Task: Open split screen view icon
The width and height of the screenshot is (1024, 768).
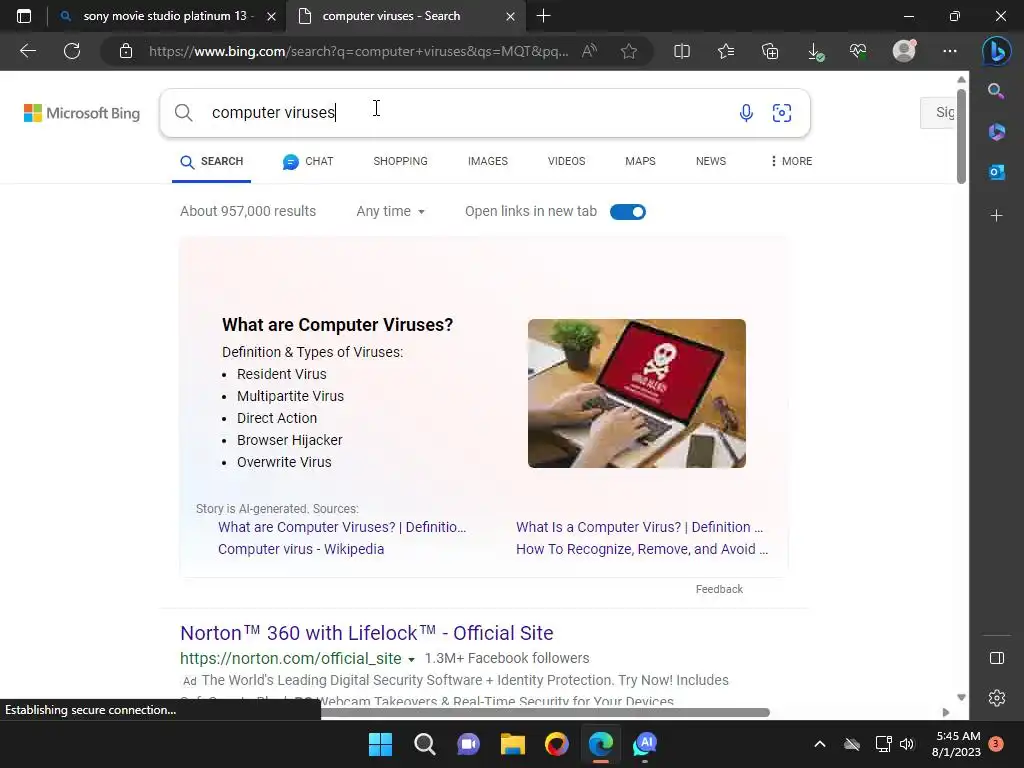Action: pyautogui.click(x=682, y=51)
